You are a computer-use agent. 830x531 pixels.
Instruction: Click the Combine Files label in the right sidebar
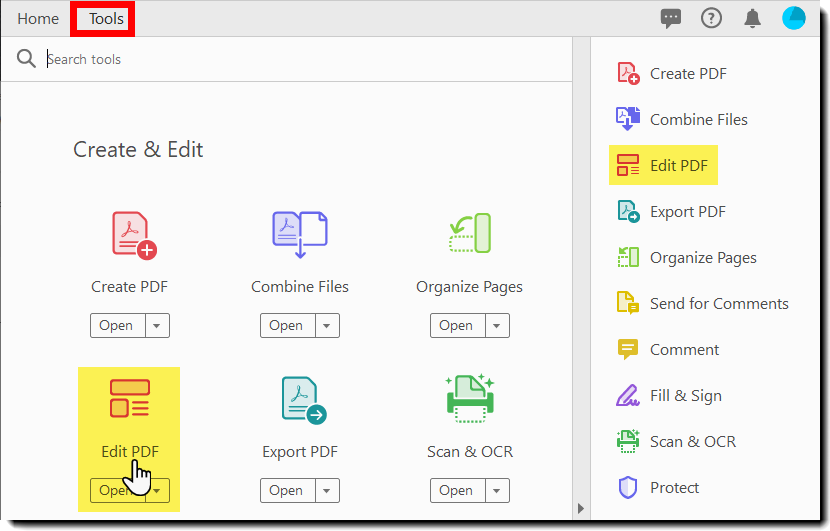(699, 120)
